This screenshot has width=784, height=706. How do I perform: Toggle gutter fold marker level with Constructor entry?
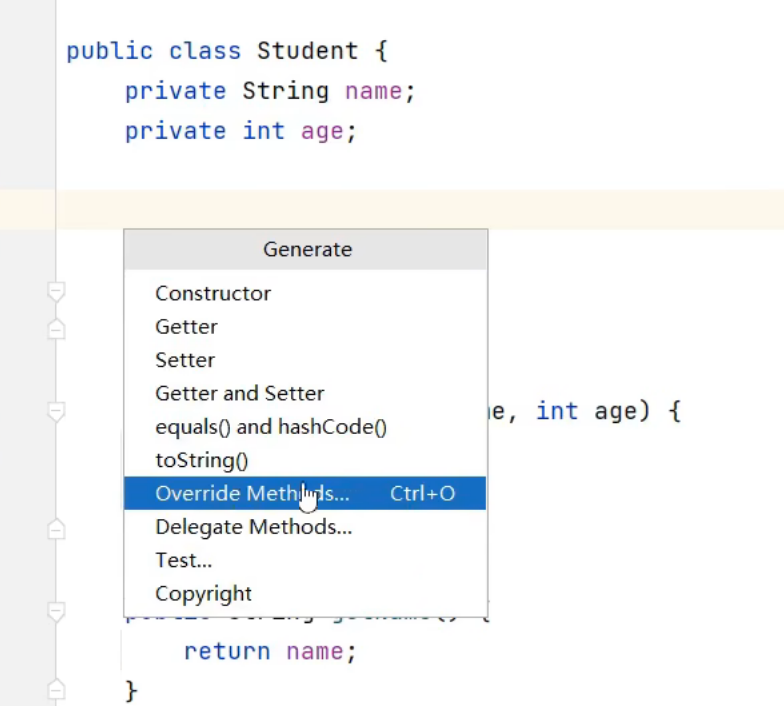click(x=56, y=292)
